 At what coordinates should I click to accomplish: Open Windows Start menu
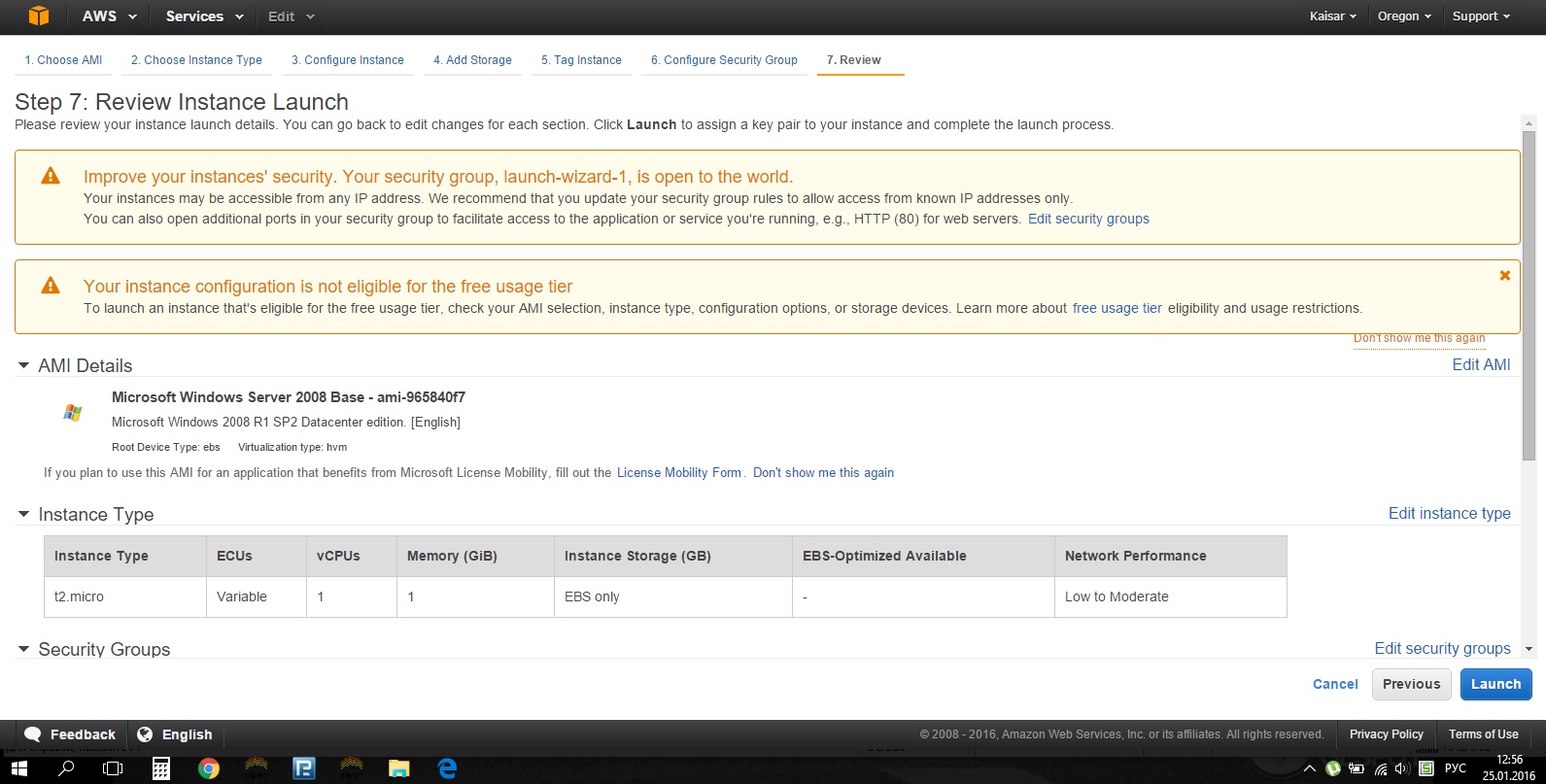(x=18, y=769)
